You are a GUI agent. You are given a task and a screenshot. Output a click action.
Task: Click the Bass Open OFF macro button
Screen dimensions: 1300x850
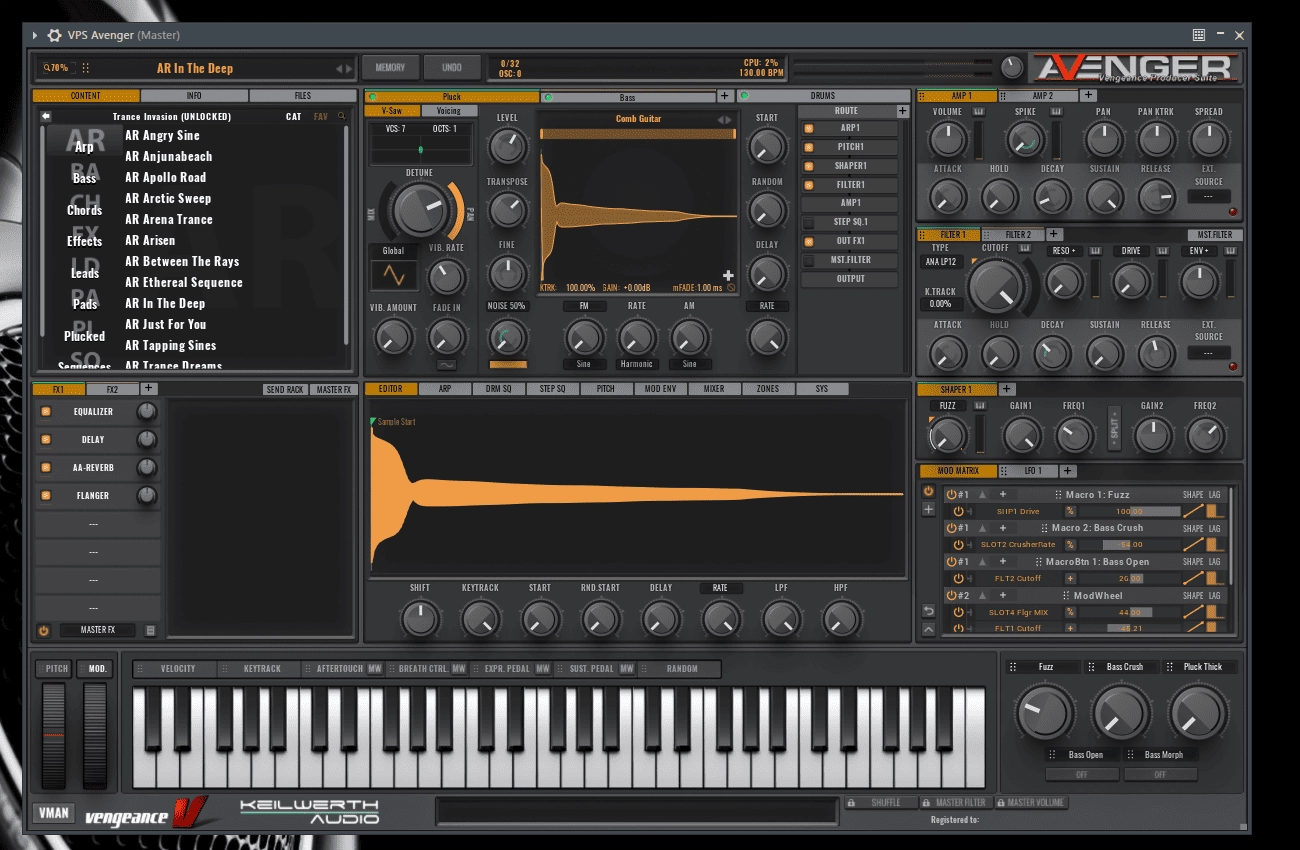1084,774
